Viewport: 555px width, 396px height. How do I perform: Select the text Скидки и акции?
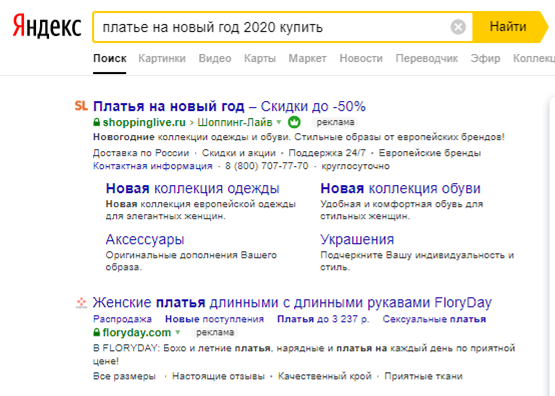click(239, 153)
